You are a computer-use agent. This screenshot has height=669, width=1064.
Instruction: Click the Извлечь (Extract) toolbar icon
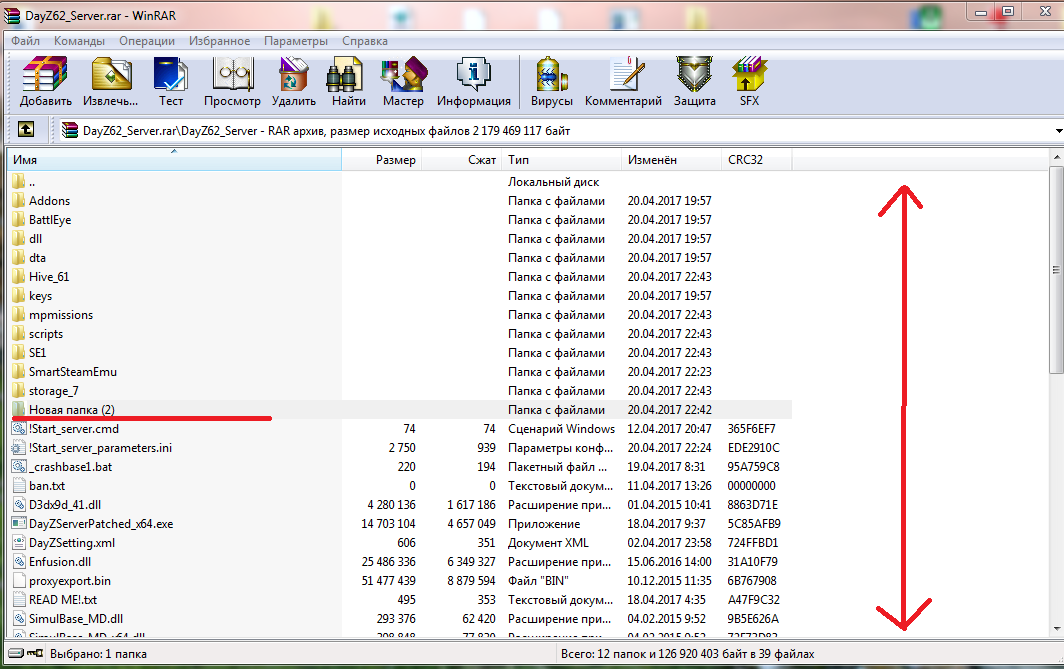point(111,81)
